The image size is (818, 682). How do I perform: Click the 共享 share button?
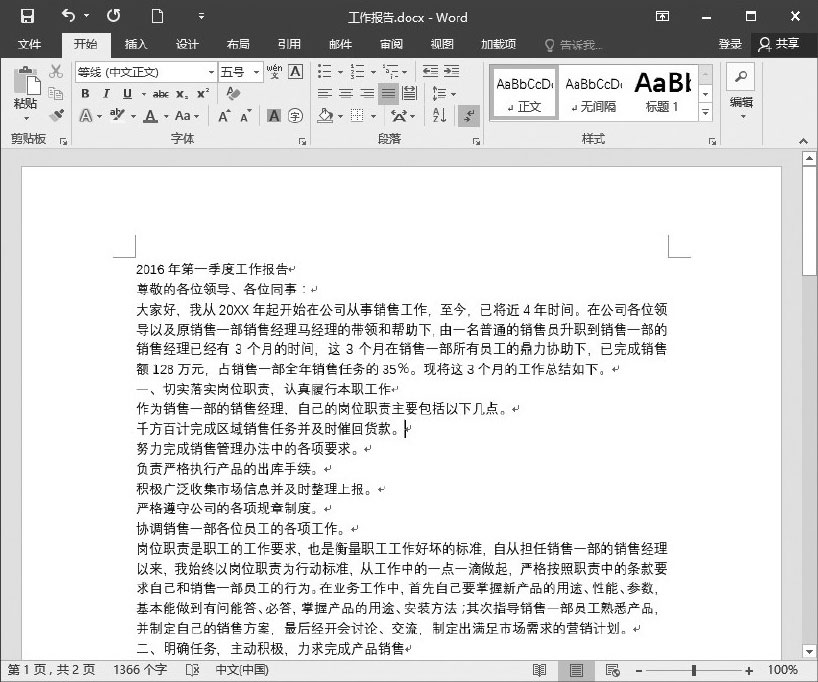click(779, 44)
